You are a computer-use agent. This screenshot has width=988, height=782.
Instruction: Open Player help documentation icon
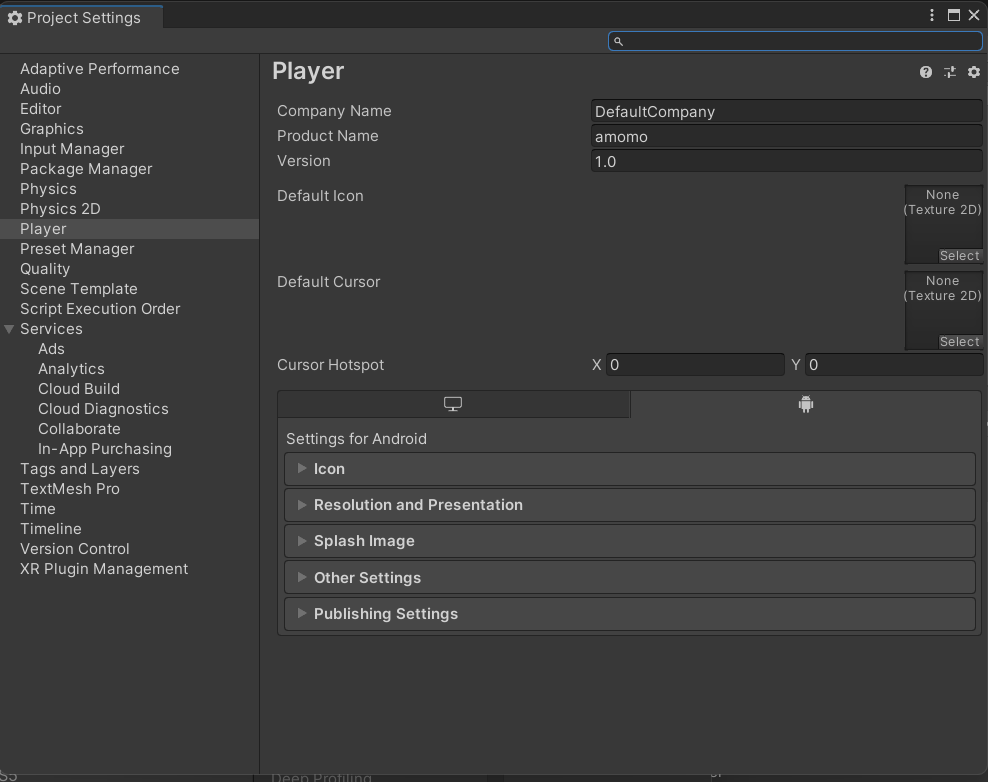pyautogui.click(x=925, y=72)
